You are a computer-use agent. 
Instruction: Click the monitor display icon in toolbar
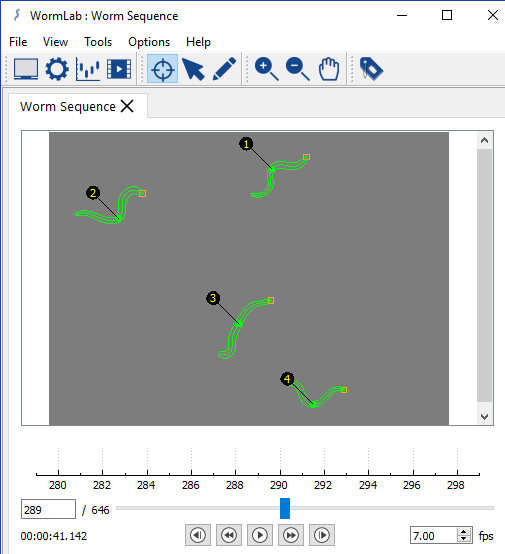click(x=26, y=69)
